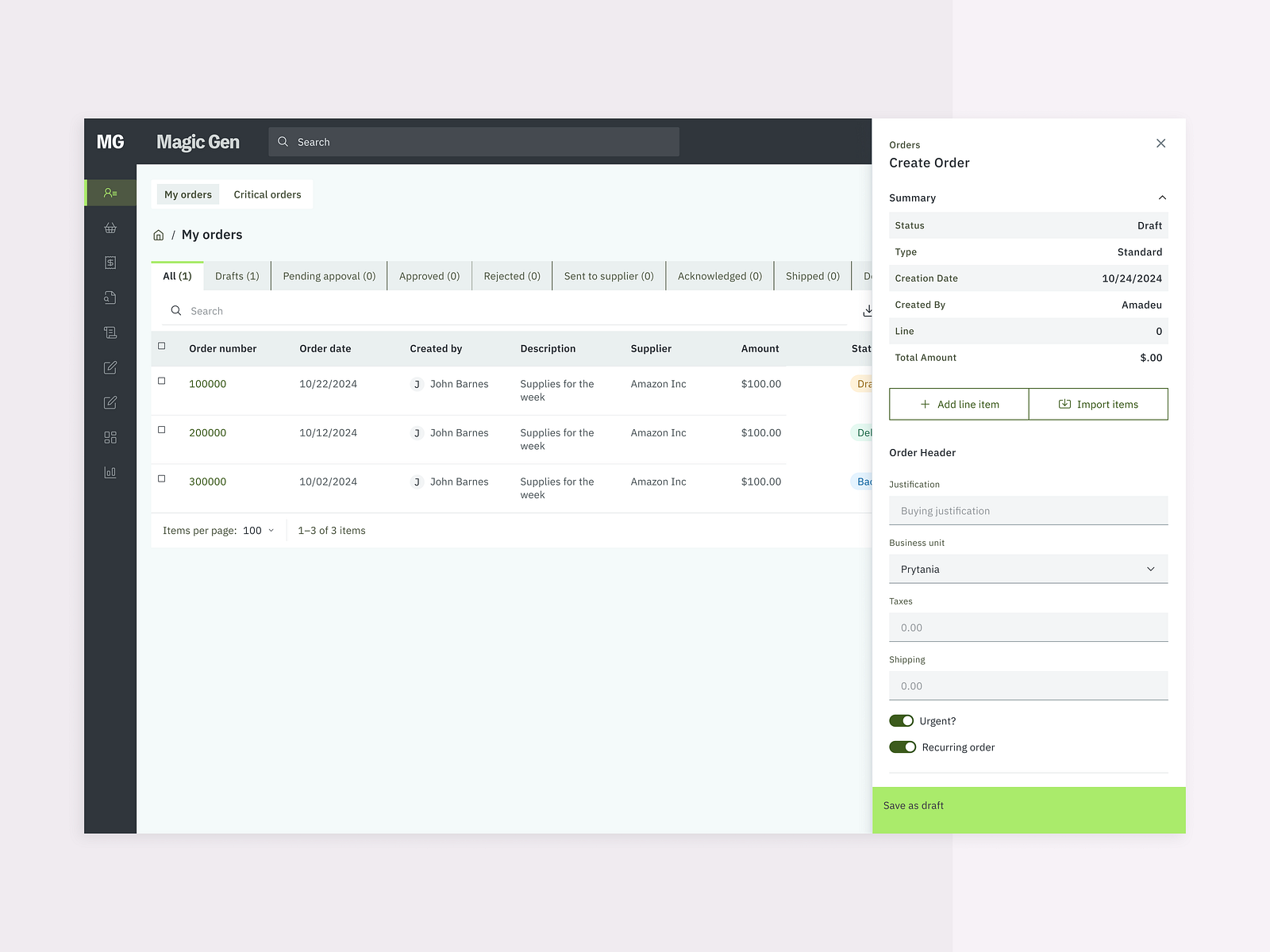Image resolution: width=1270 pixels, height=952 pixels.
Task: Collapse the Summary section in Create Order
Action: (x=1162, y=198)
